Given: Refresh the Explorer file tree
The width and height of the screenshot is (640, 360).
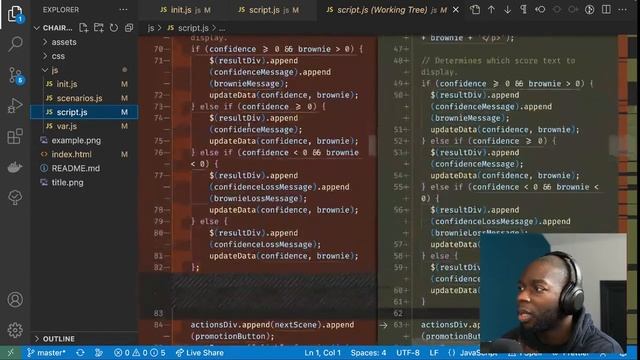Looking at the screenshot, I should tap(114, 28).
